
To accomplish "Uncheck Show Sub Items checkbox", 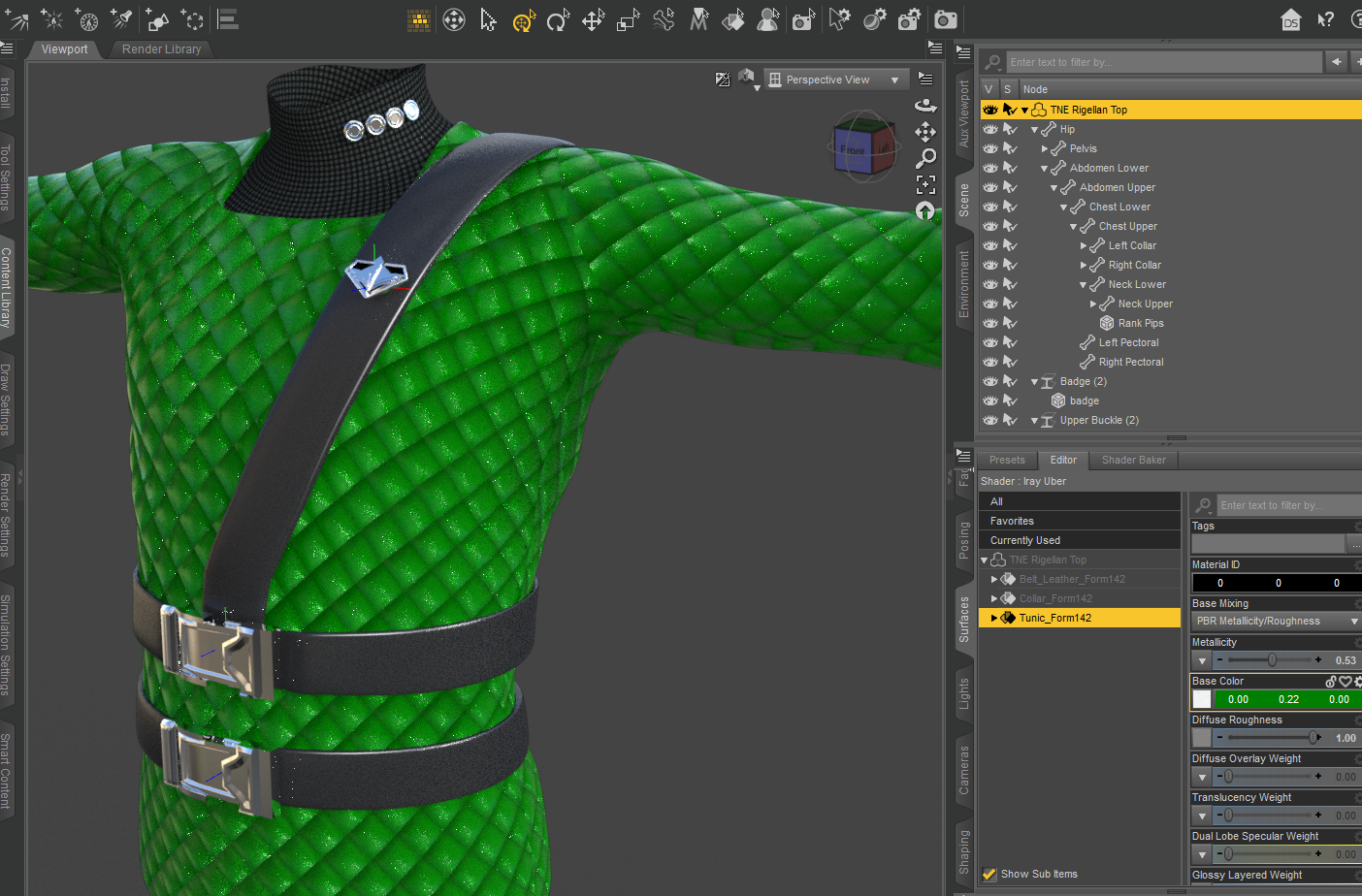I will click(989, 874).
